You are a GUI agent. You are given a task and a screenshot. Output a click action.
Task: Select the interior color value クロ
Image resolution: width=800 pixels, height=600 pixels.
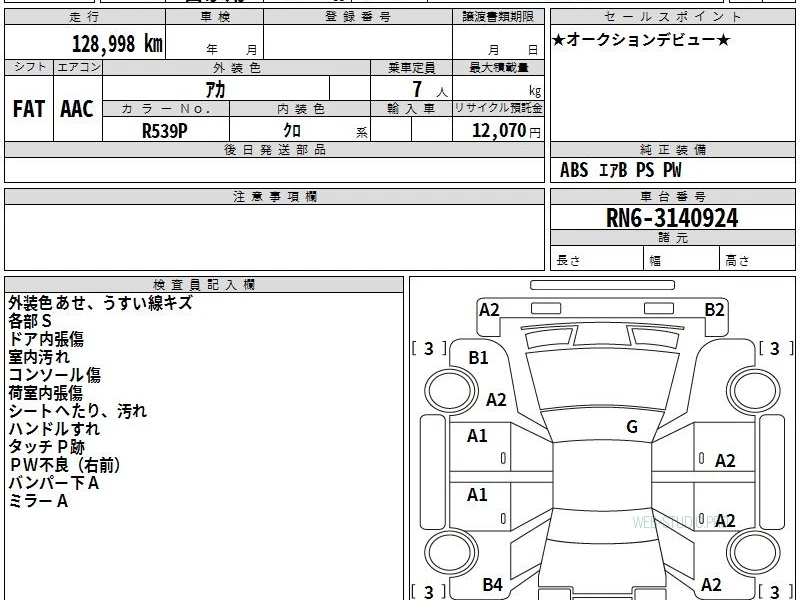292,131
